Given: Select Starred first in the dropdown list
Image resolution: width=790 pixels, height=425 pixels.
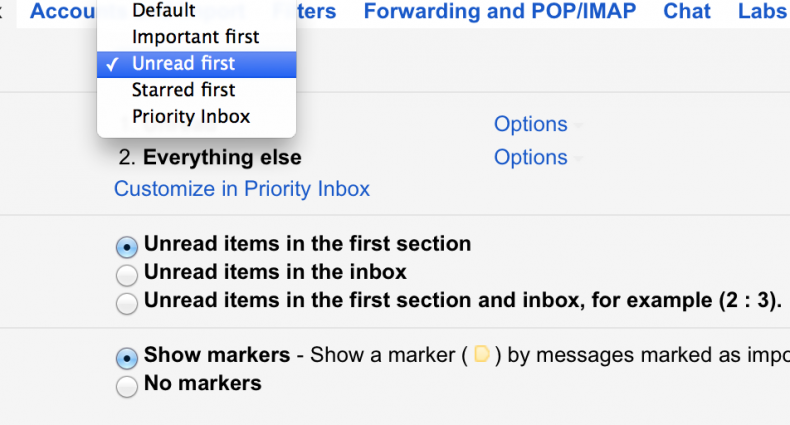Looking at the screenshot, I should (x=183, y=90).
